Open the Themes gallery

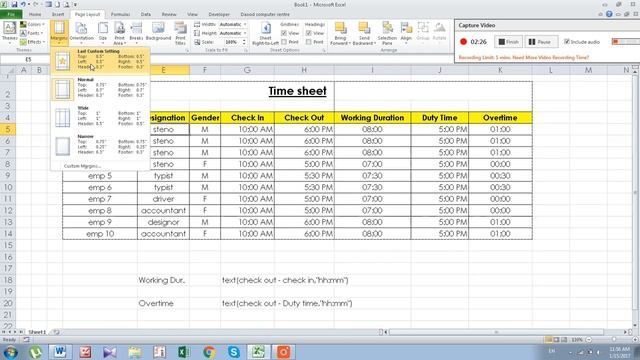[x=9, y=32]
